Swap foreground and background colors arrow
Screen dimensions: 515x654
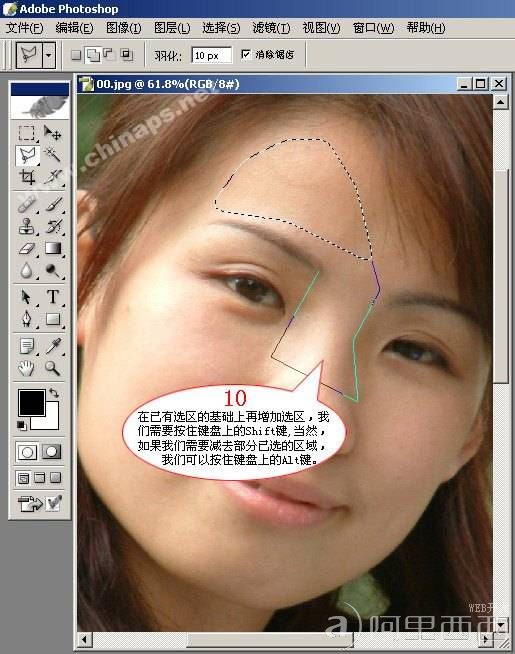[54, 392]
